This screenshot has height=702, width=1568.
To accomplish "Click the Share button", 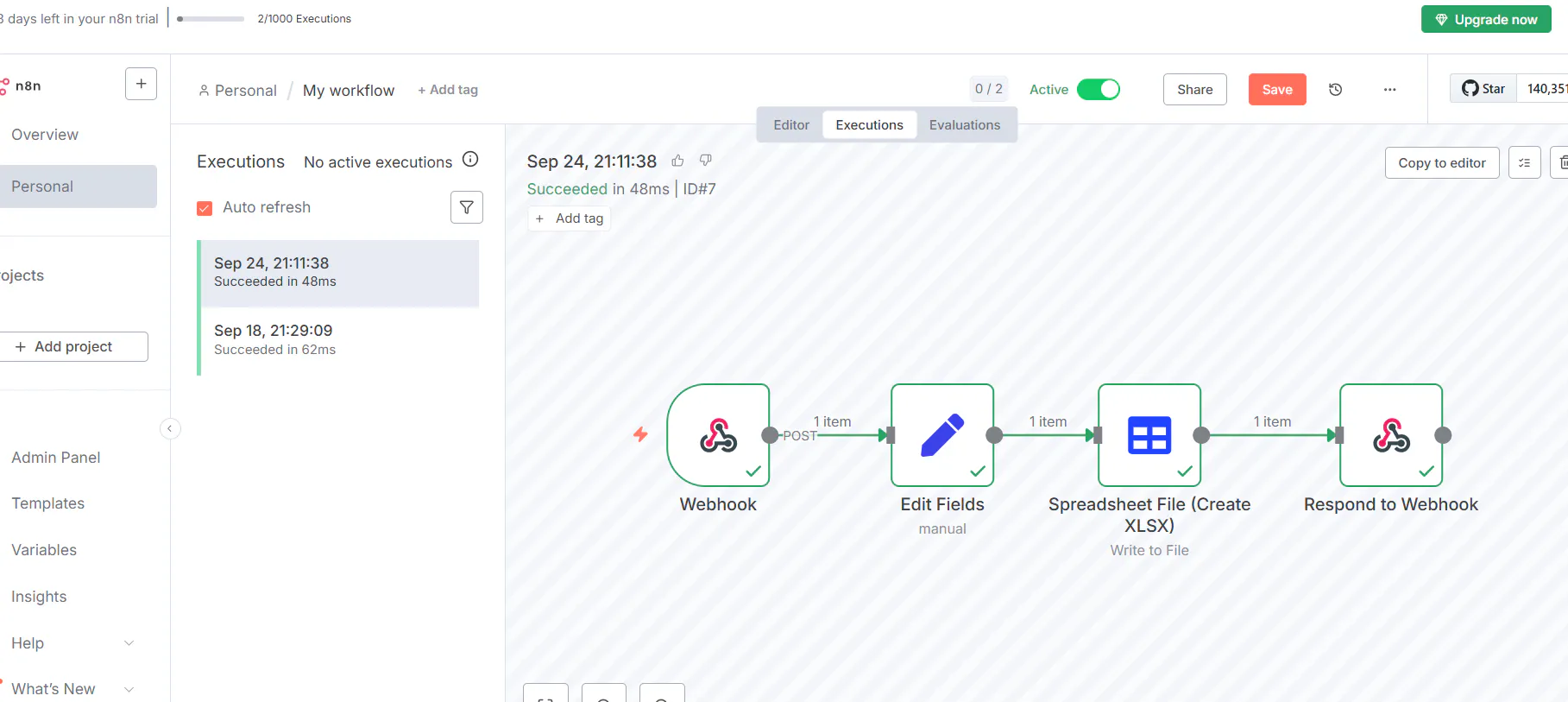I will pyautogui.click(x=1195, y=90).
